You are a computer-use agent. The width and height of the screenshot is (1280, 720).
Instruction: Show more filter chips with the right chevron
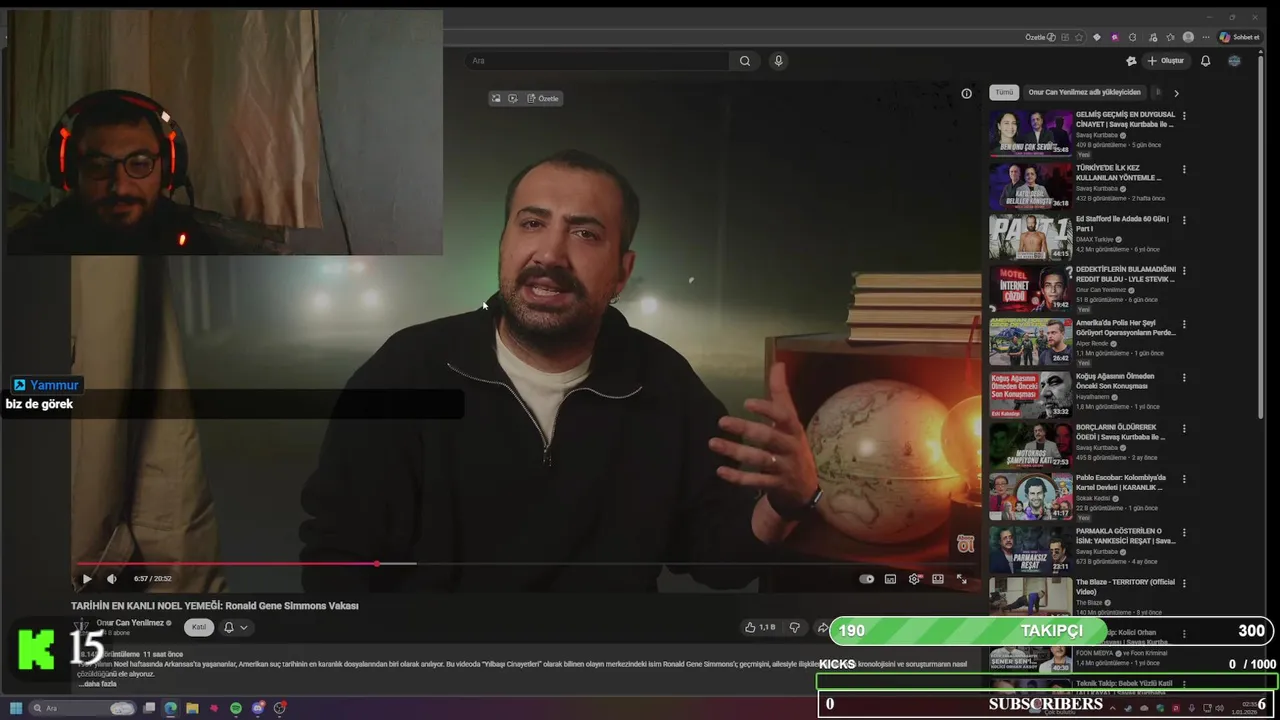pyautogui.click(x=1176, y=93)
